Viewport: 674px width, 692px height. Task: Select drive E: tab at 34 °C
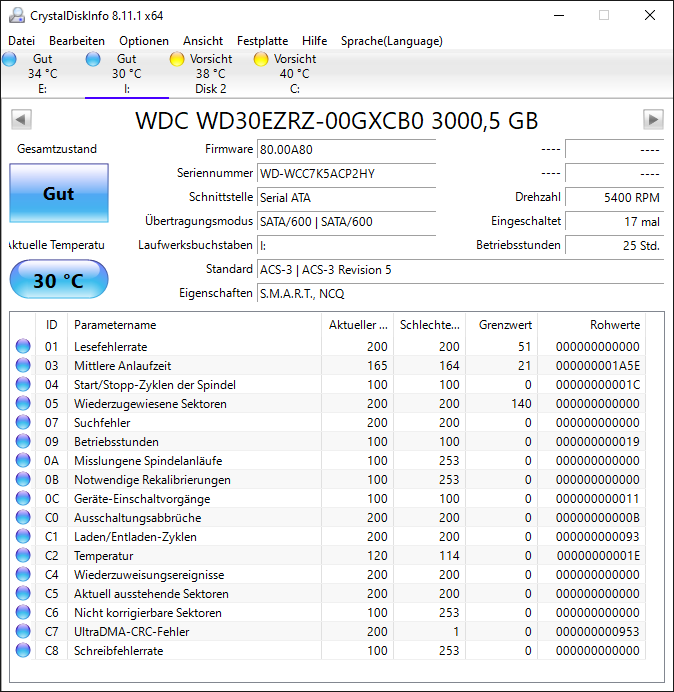tap(42, 74)
